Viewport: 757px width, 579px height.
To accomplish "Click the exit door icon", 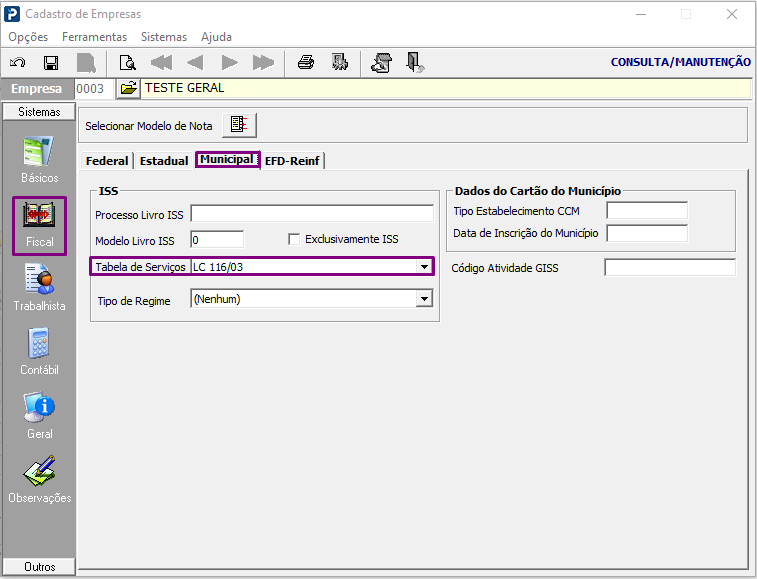I will pos(415,62).
